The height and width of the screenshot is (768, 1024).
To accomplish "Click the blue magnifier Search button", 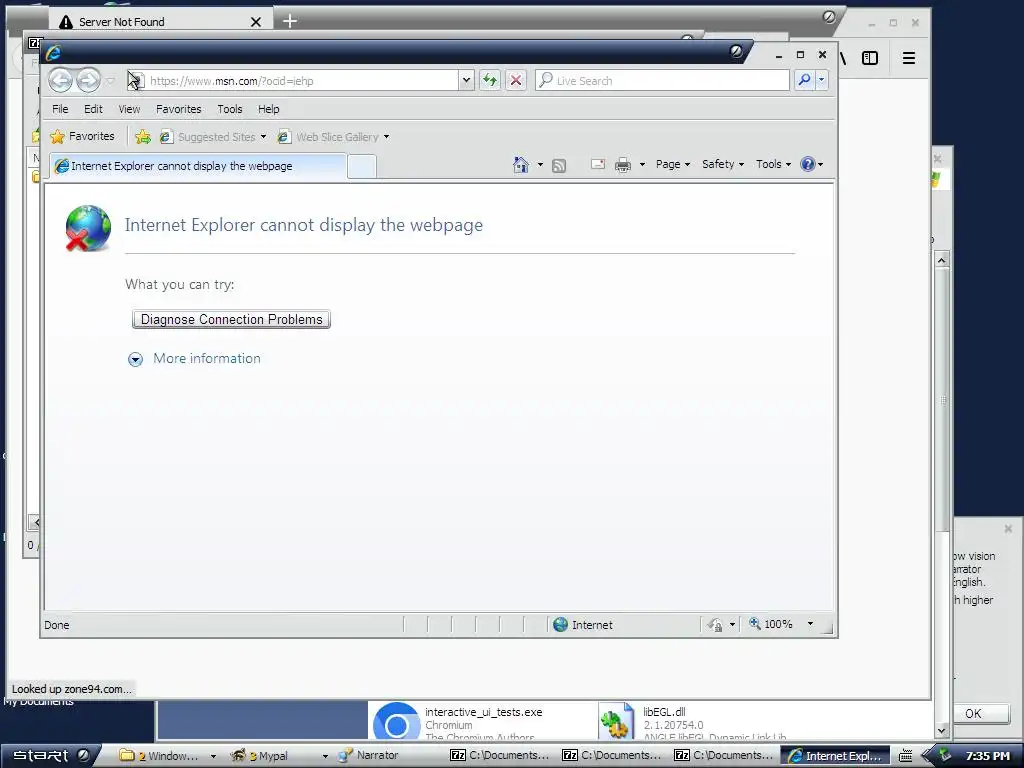I will coord(805,80).
